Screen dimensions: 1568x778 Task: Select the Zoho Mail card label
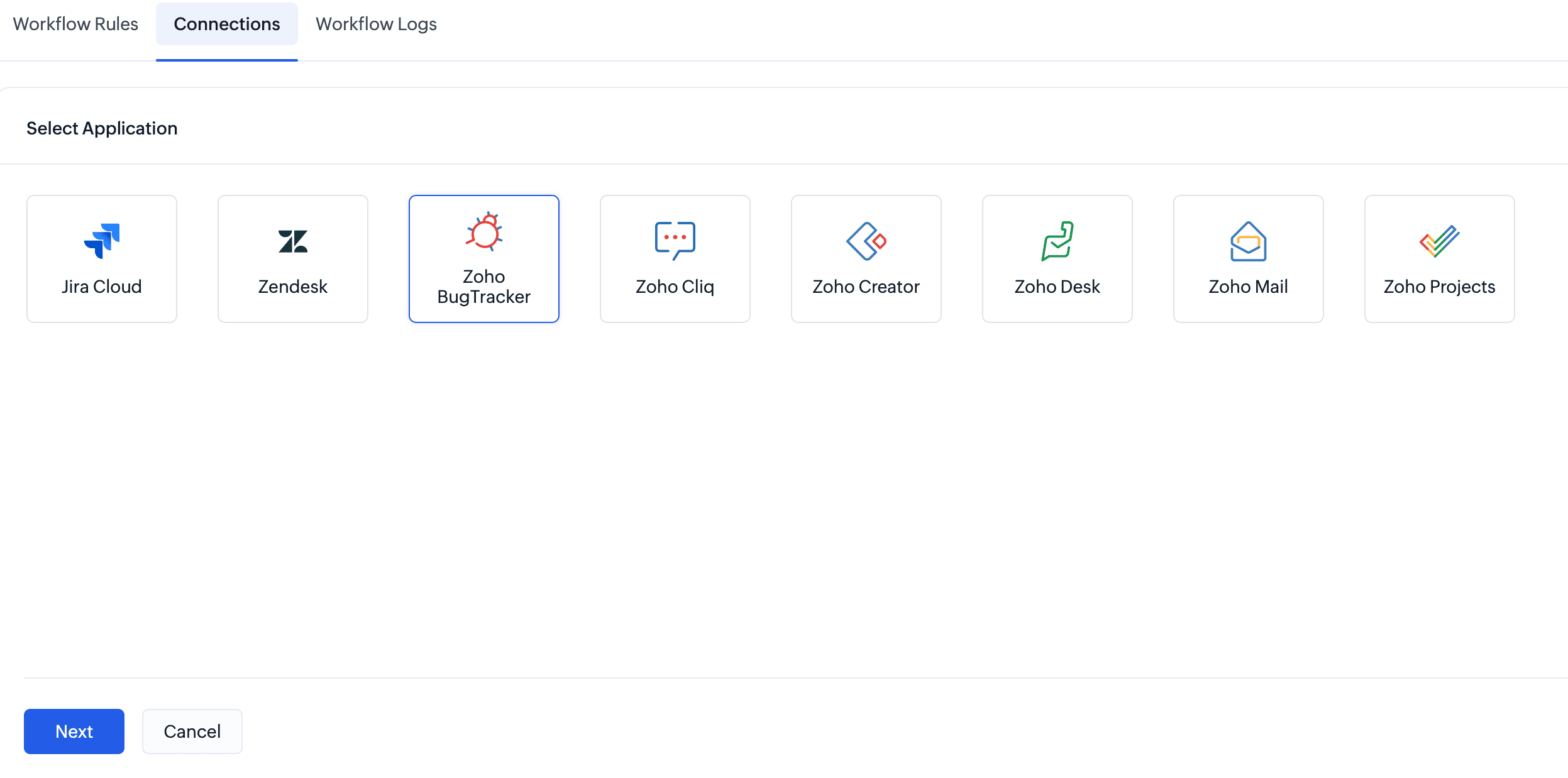(1248, 287)
